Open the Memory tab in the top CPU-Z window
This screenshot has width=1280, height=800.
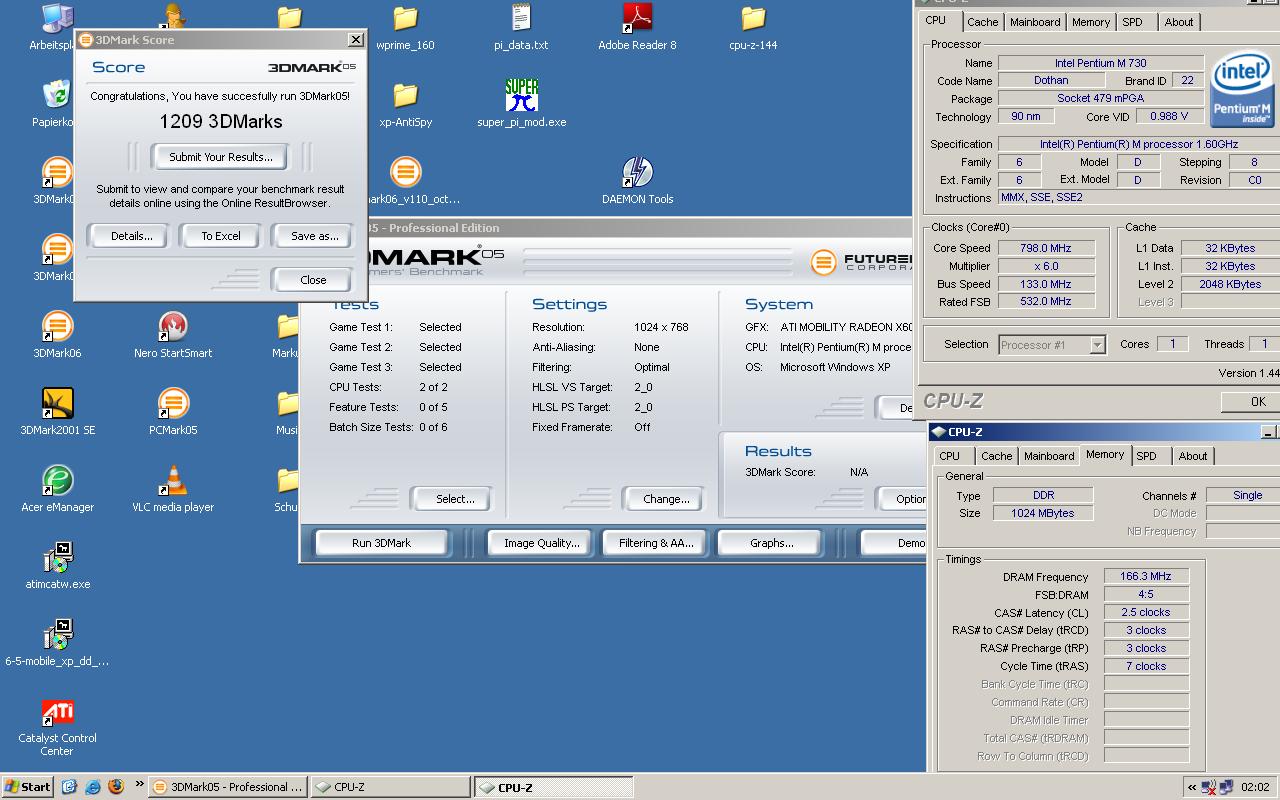pyautogui.click(x=1091, y=22)
